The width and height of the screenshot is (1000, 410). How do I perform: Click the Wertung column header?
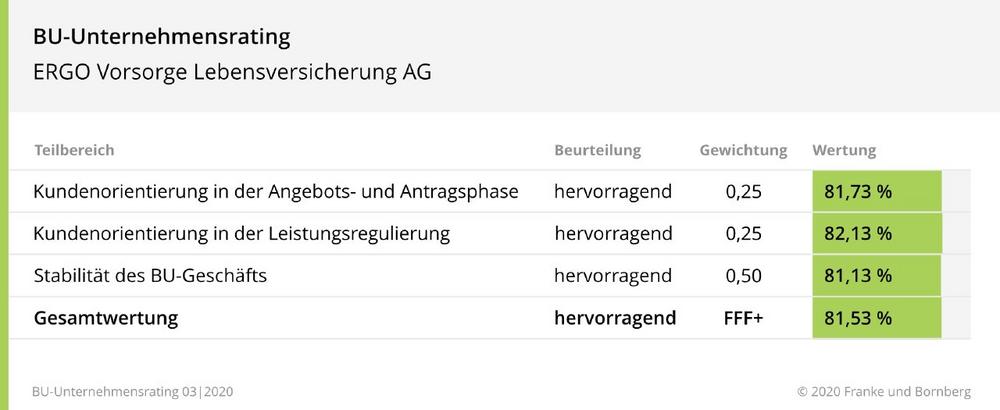click(x=844, y=150)
